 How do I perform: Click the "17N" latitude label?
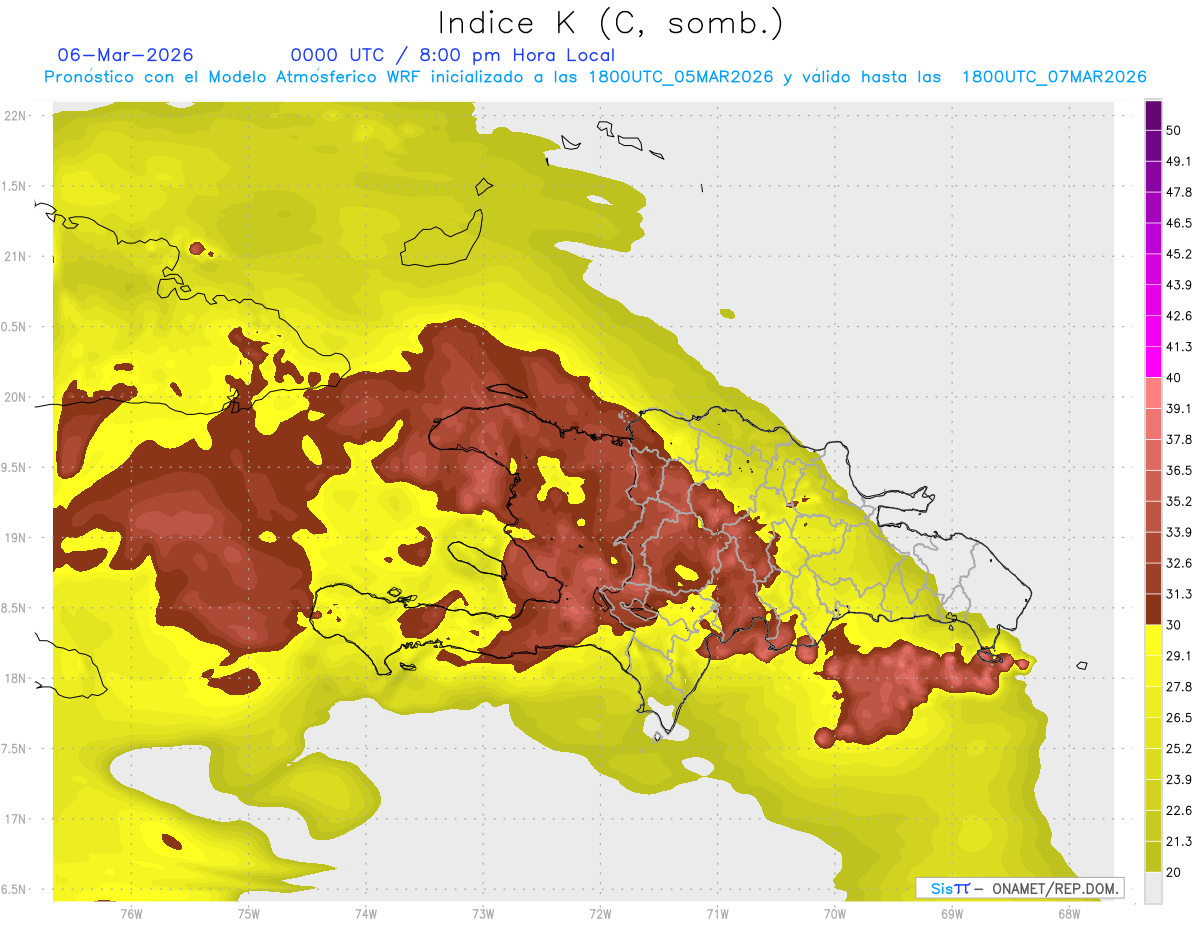(15, 819)
